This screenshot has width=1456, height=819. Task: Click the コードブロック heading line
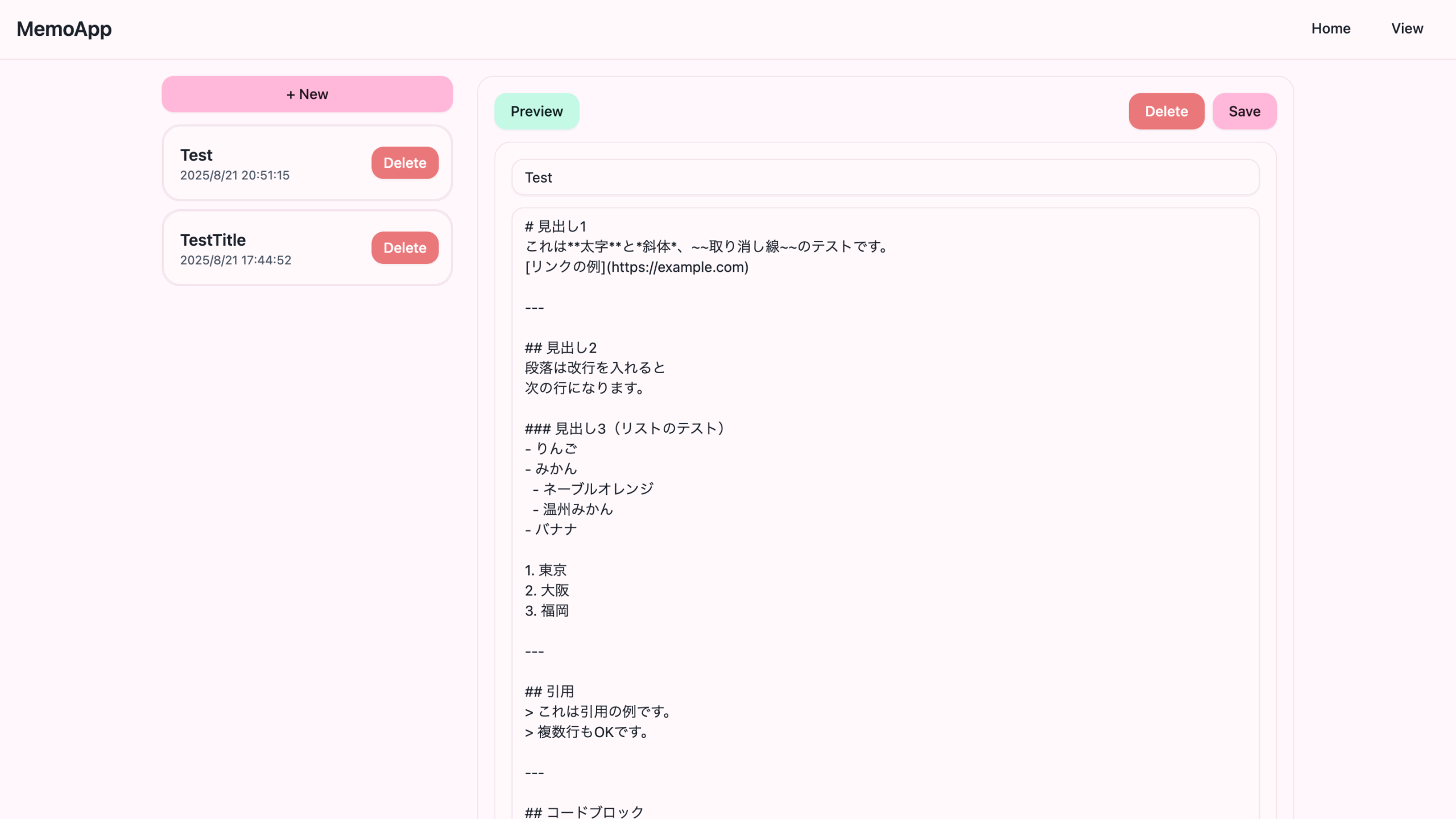pyautogui.click(x=584, y=812)
